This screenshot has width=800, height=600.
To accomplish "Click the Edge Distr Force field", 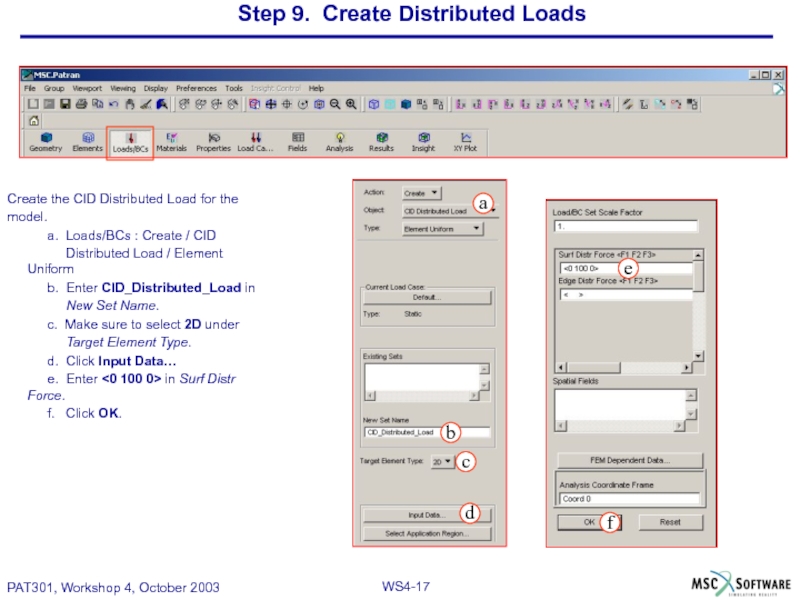I will (x=626, y=294).
